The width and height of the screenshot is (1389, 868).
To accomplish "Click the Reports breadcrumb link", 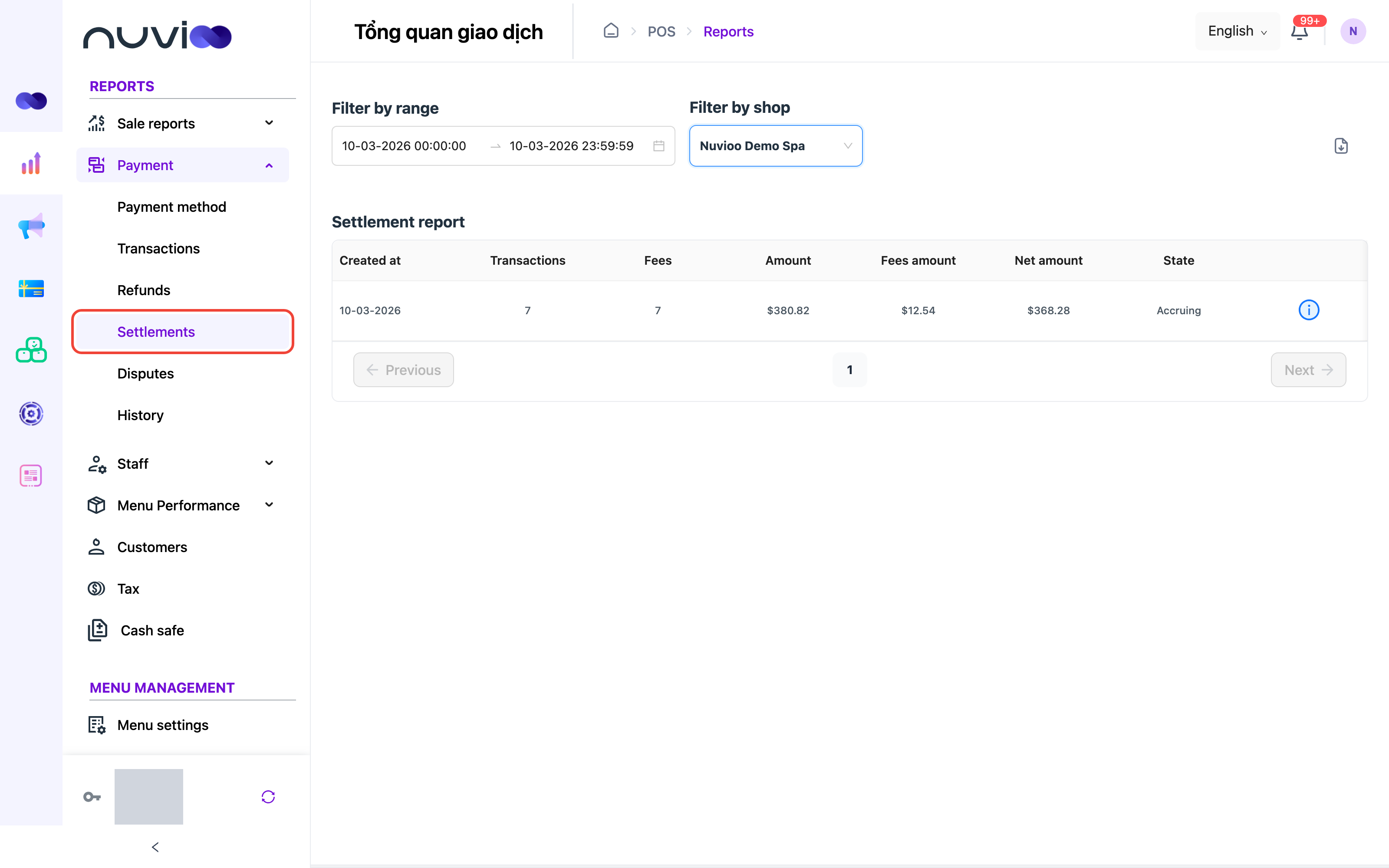I will (x=728, y=32).
